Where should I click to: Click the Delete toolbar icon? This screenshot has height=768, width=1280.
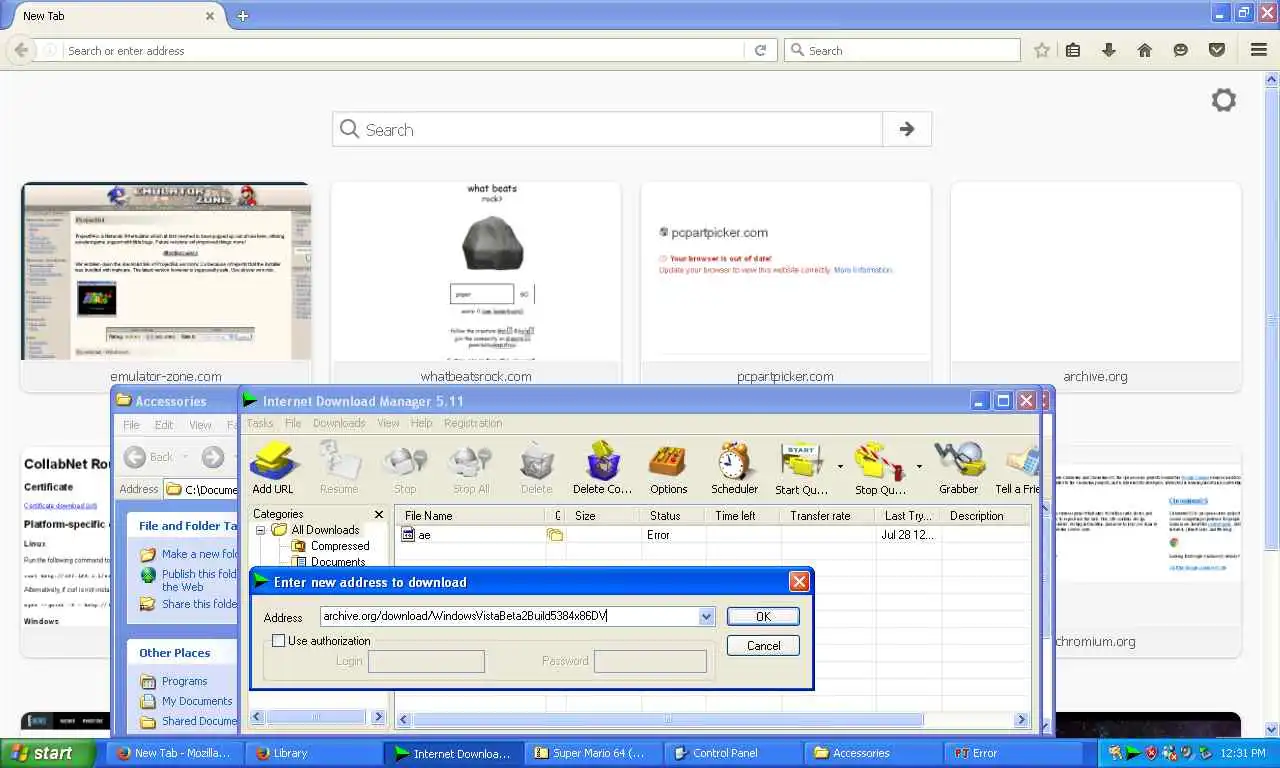point(537,469)
